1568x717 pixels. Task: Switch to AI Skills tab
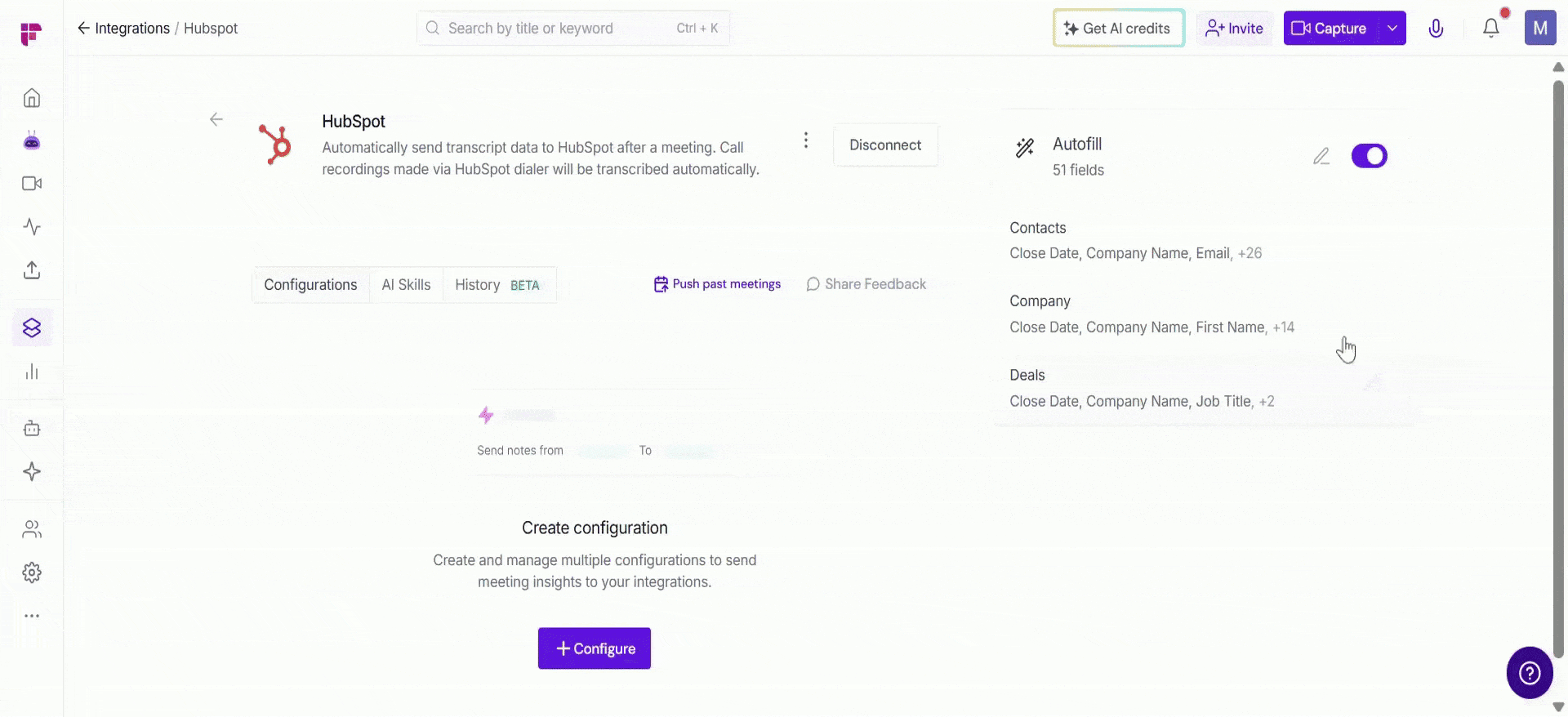(x=406, y=285)
